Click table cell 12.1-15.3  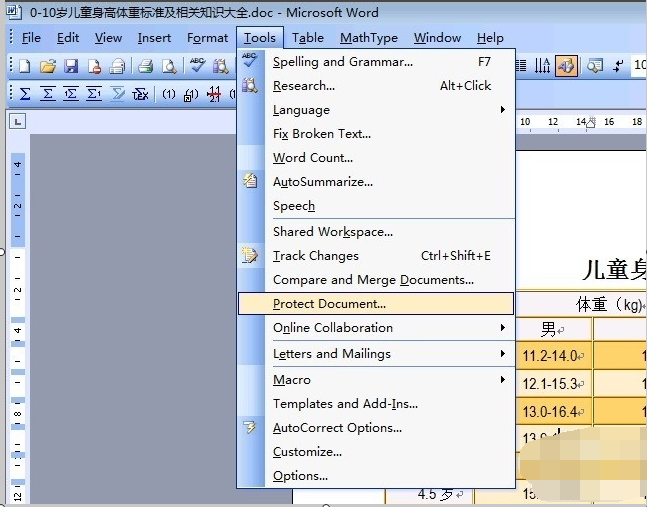[554, 384]
